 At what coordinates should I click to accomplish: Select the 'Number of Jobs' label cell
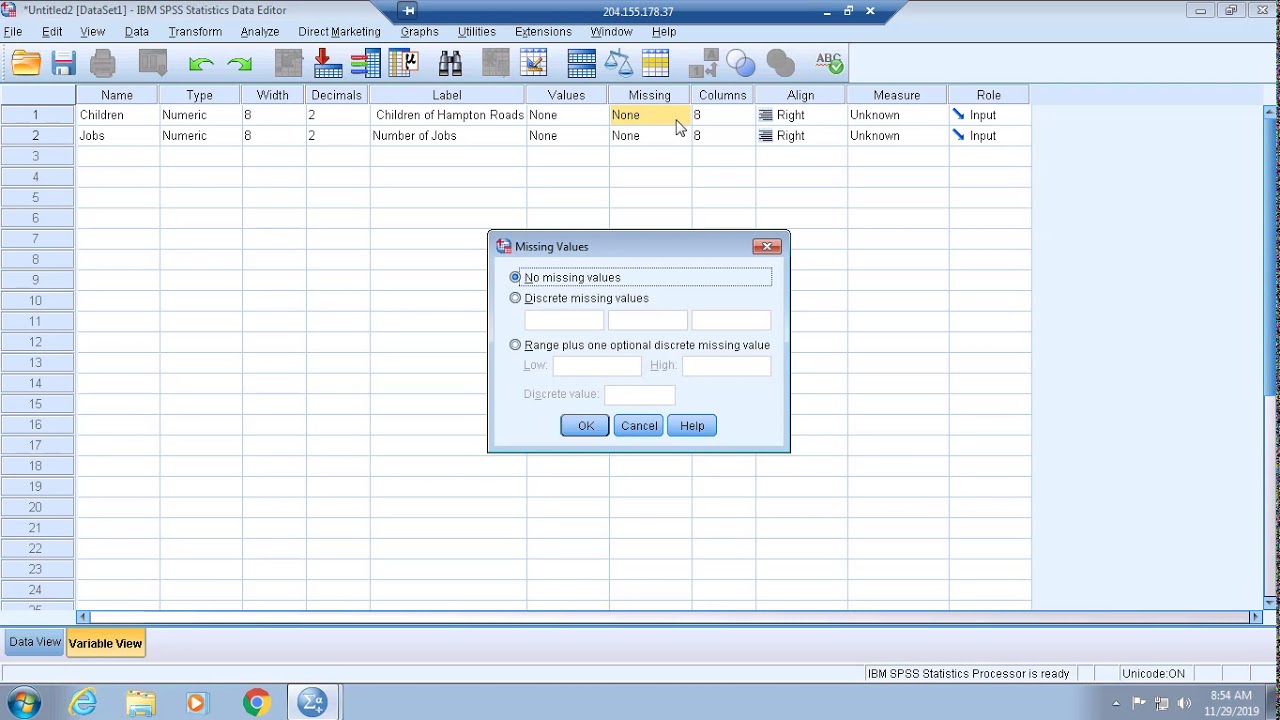[x=448, y=136]
